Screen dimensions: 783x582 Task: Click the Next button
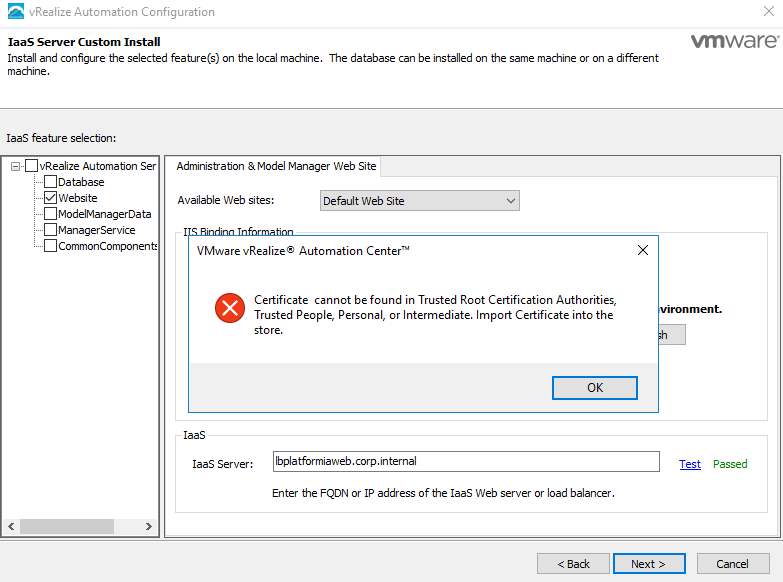[649, 564]
